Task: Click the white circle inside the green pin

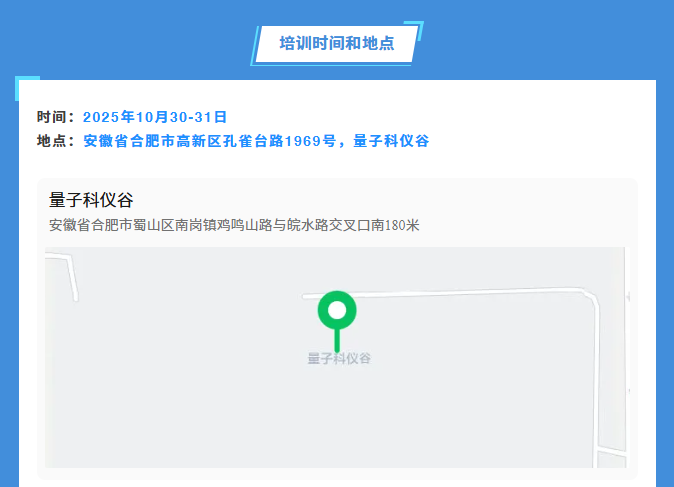Action: (337, 310)
